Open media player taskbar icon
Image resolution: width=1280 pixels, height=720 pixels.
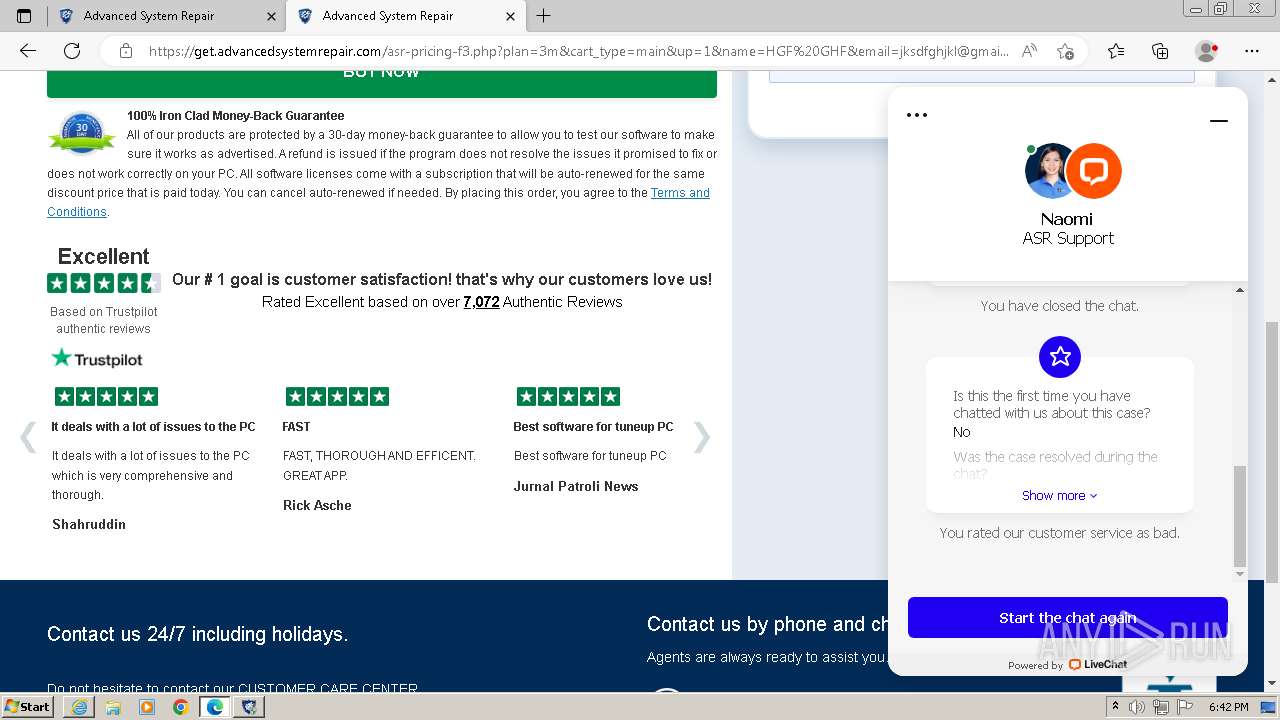click(147, 707)
